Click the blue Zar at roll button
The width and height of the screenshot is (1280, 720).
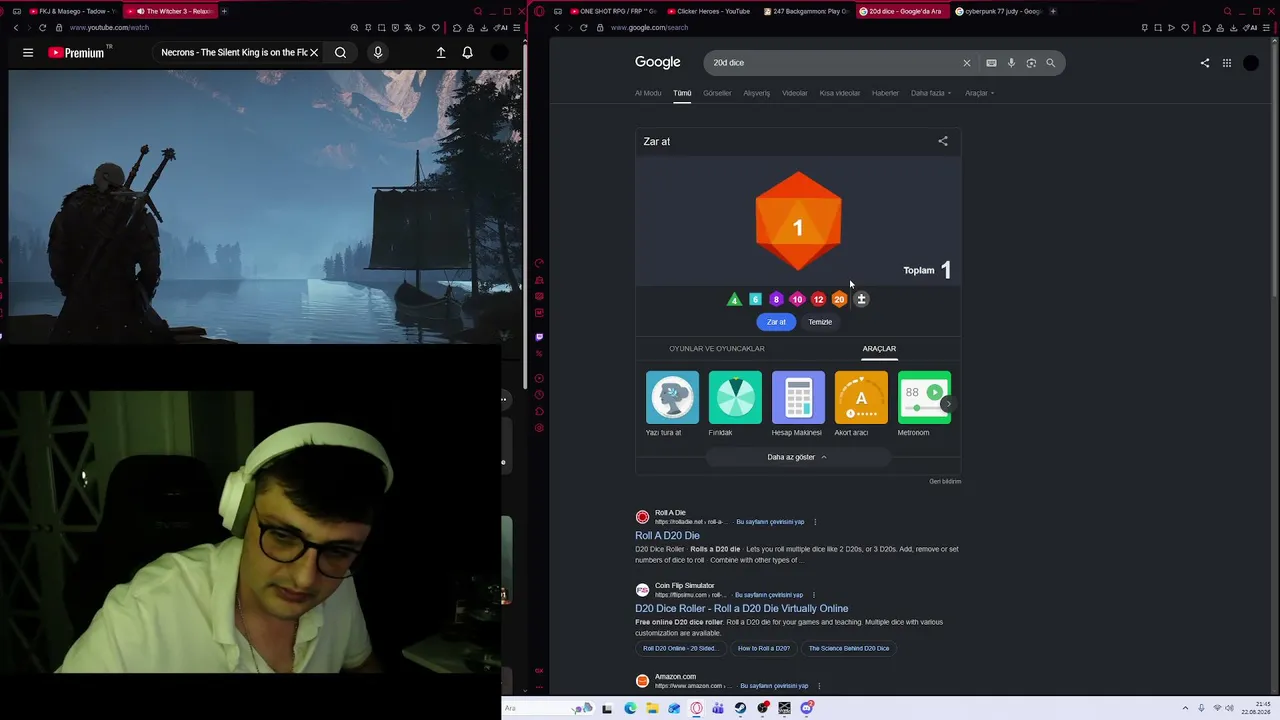tap(776, 322)
